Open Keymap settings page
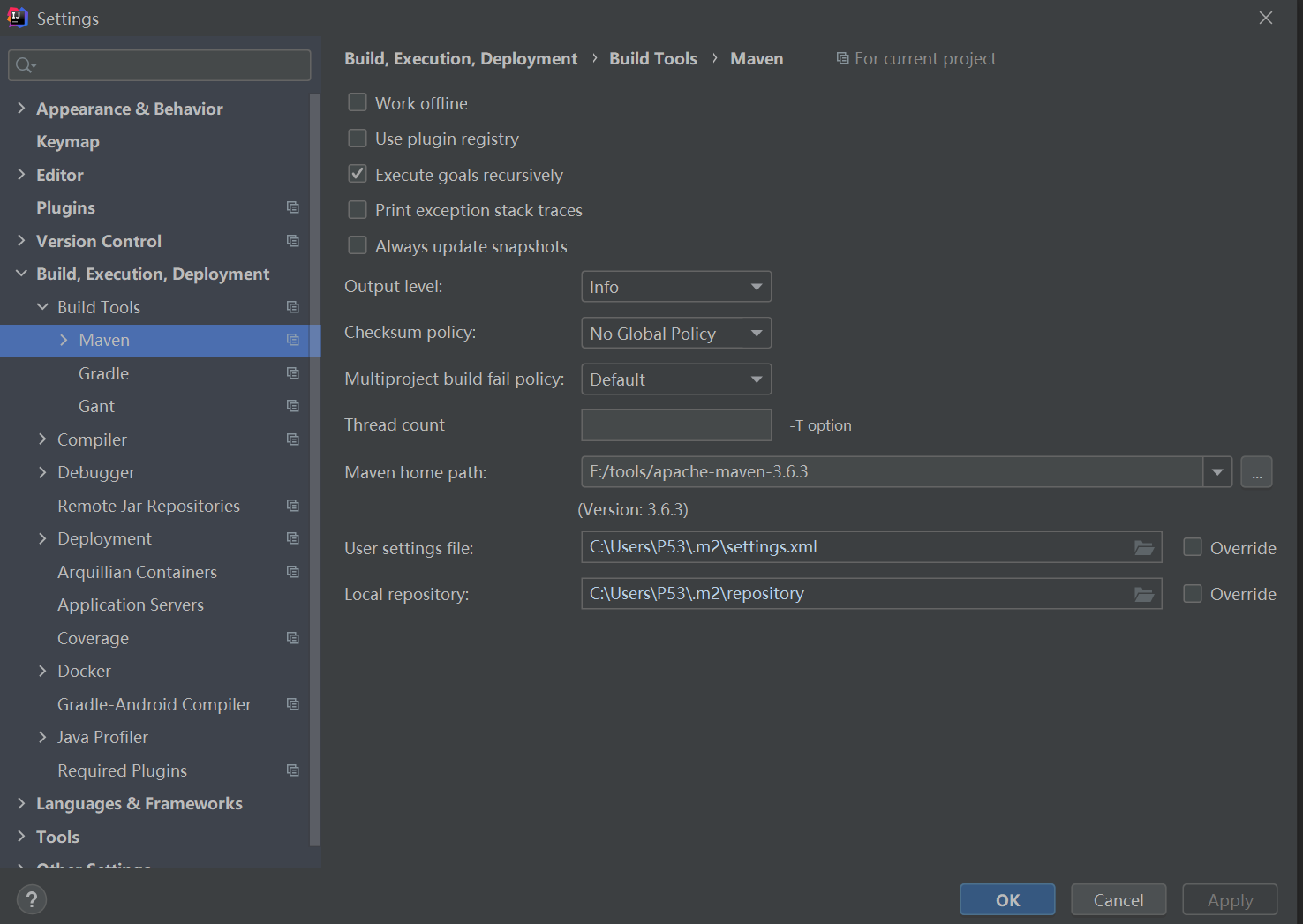 pos(68,142)
